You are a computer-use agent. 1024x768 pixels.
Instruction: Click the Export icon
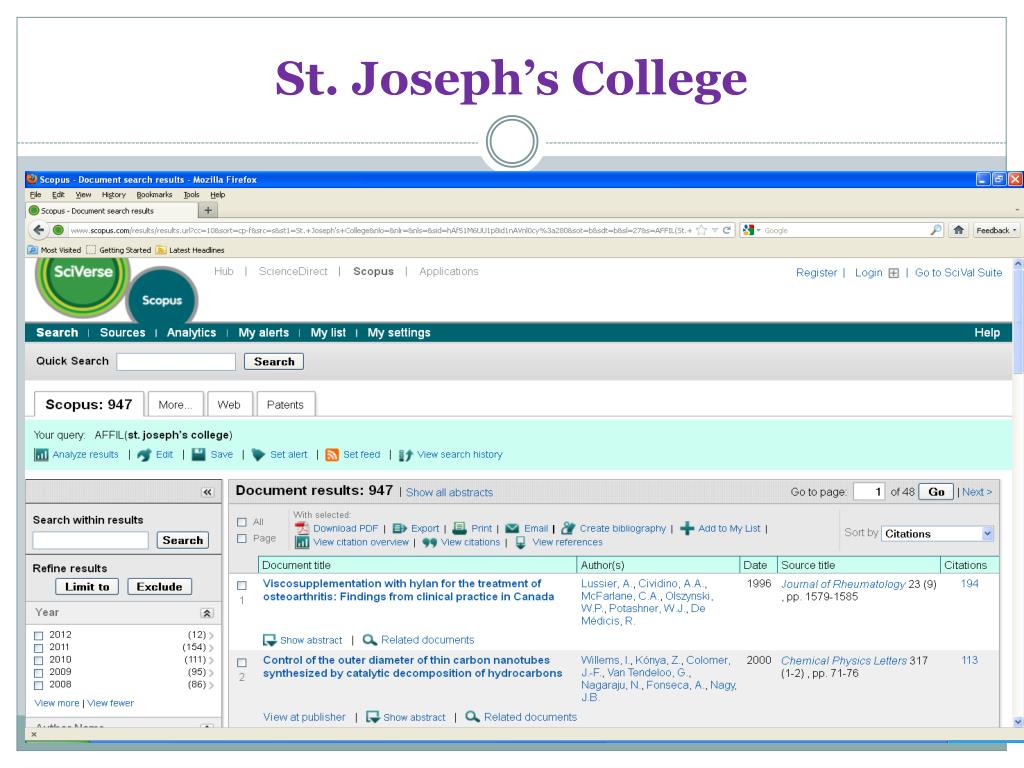tap(400, 528)
